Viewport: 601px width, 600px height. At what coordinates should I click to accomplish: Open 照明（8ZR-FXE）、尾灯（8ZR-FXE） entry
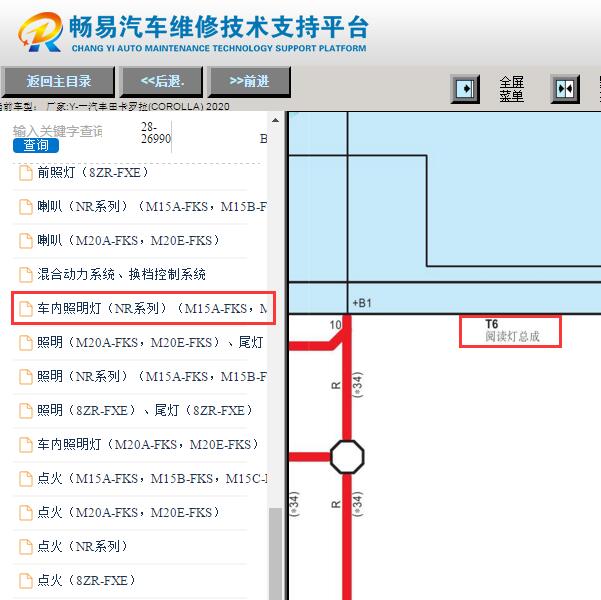click(145, 410)
